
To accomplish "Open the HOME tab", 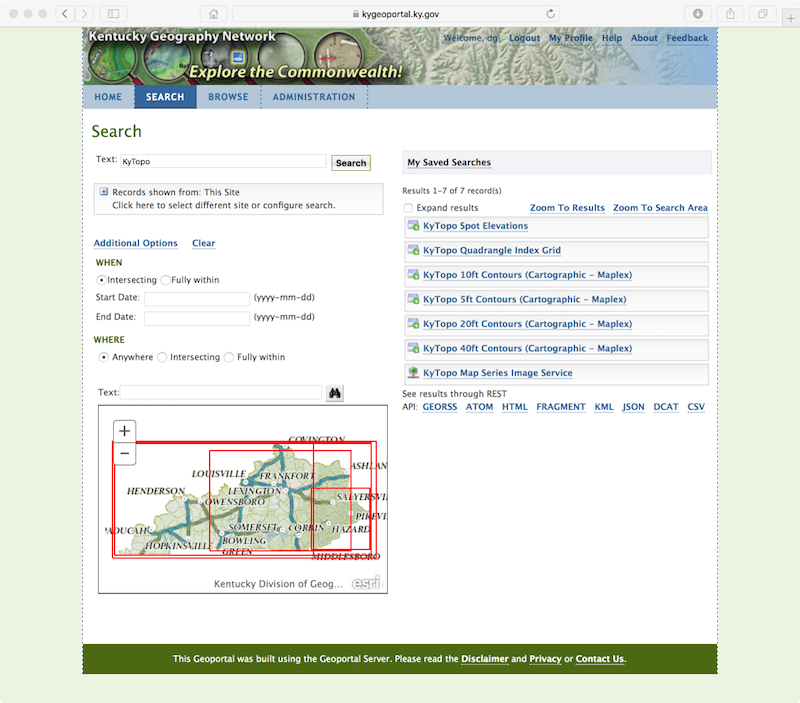I will [108, 97].
